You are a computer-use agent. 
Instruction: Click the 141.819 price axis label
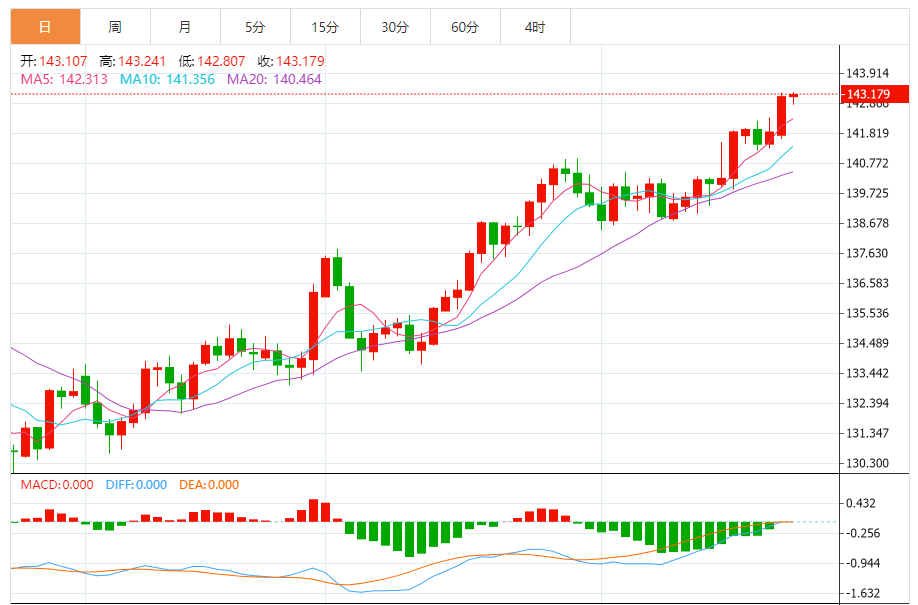(867, 134)
